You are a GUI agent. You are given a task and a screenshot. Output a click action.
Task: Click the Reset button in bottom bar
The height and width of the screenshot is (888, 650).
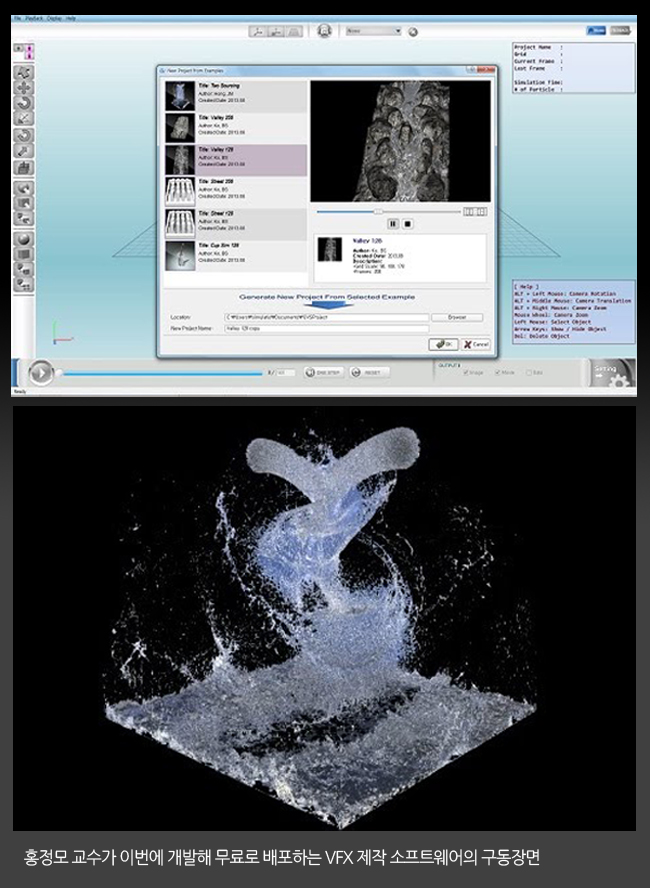tap(369, 373)
